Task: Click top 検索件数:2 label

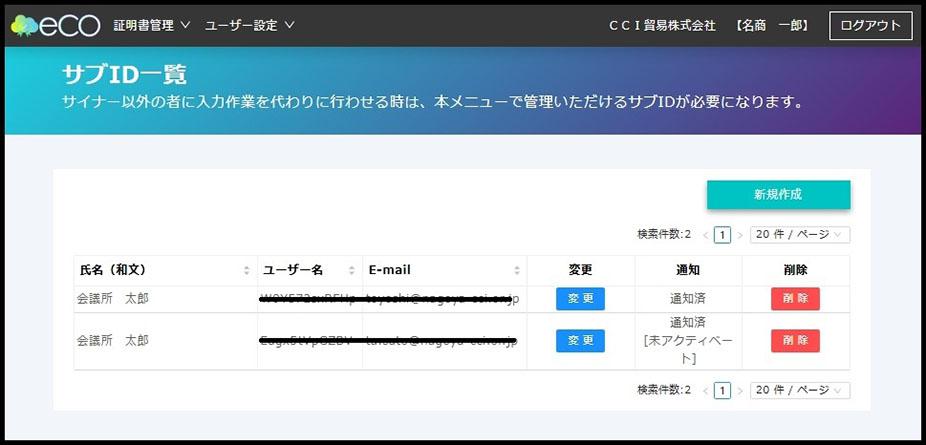Action: (x=664, y=234)
